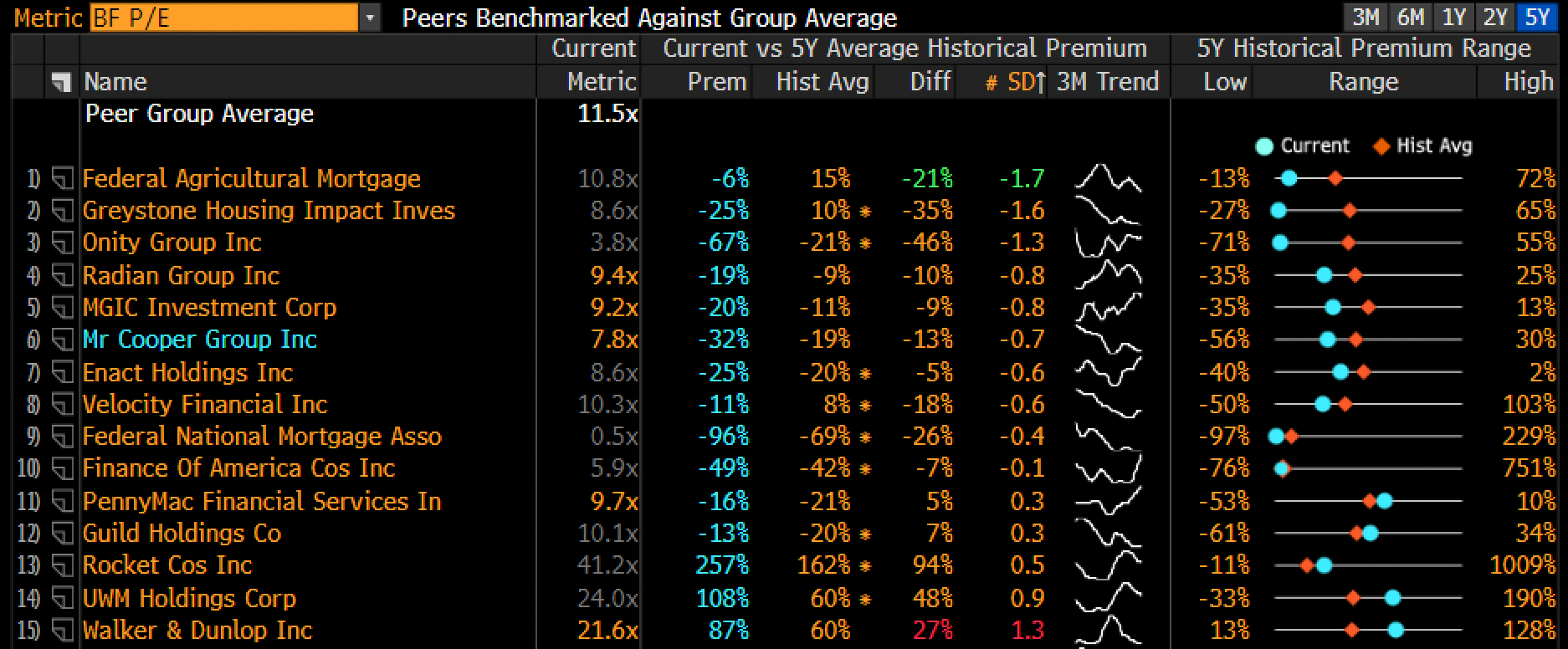The width and height of the screenshot is (1568, 649).
Task: Click the "Peer Group Average" row label
Action: coord(199,114)
